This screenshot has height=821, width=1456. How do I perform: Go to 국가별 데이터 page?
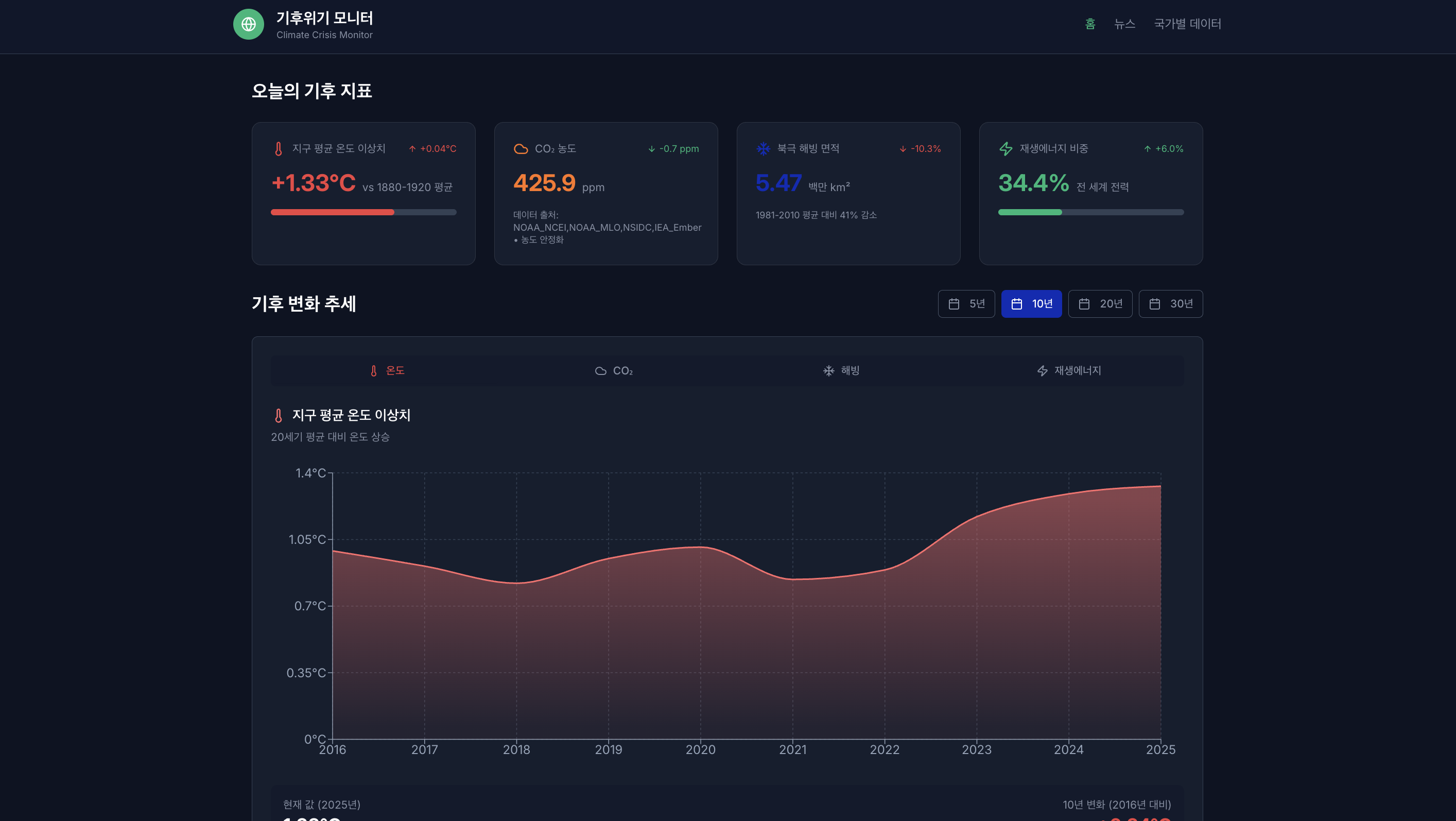(1187, 24)
